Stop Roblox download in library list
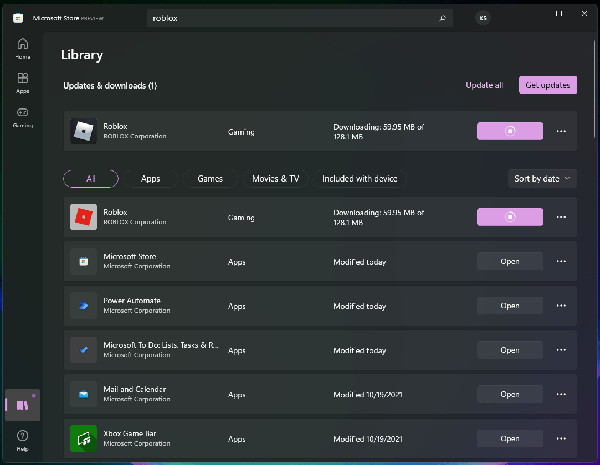 pos(510,217)
